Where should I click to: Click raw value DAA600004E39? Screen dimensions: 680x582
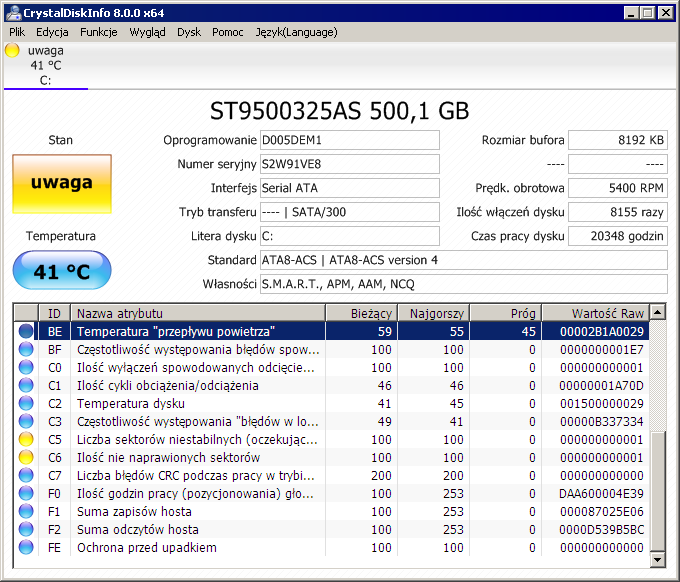(602, 494)
